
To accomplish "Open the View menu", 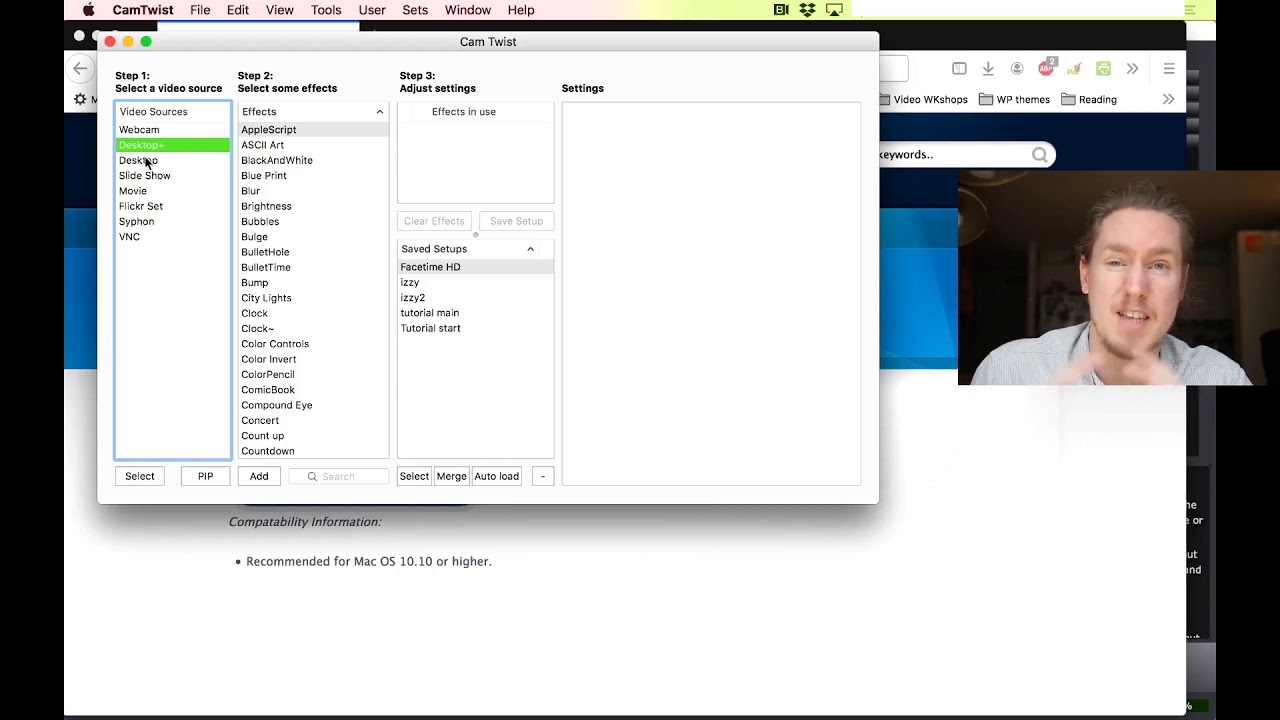I will click(x=280, y=10).
